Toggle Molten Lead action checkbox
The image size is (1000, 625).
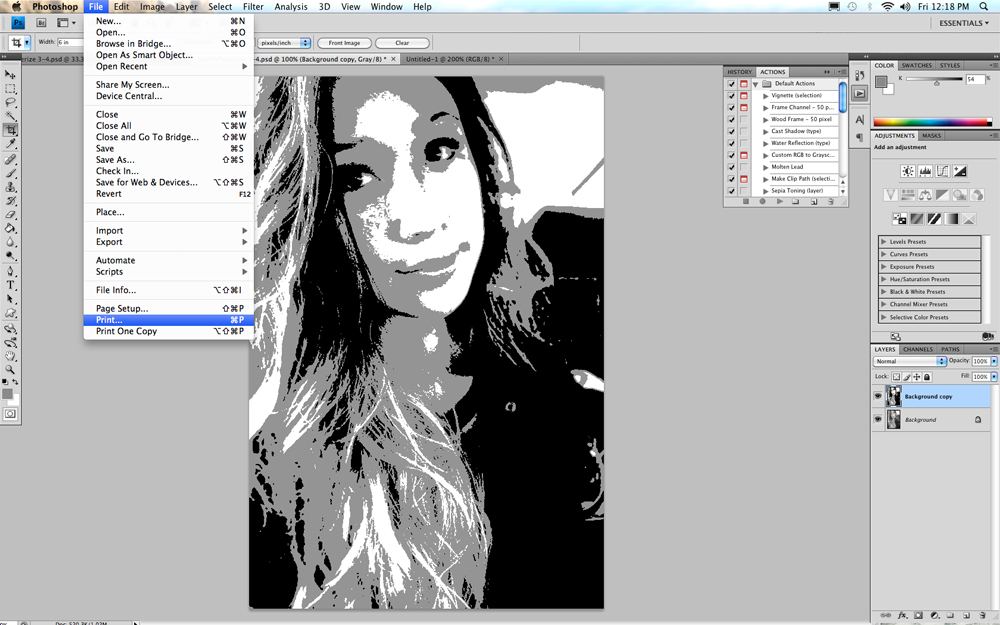732,167
